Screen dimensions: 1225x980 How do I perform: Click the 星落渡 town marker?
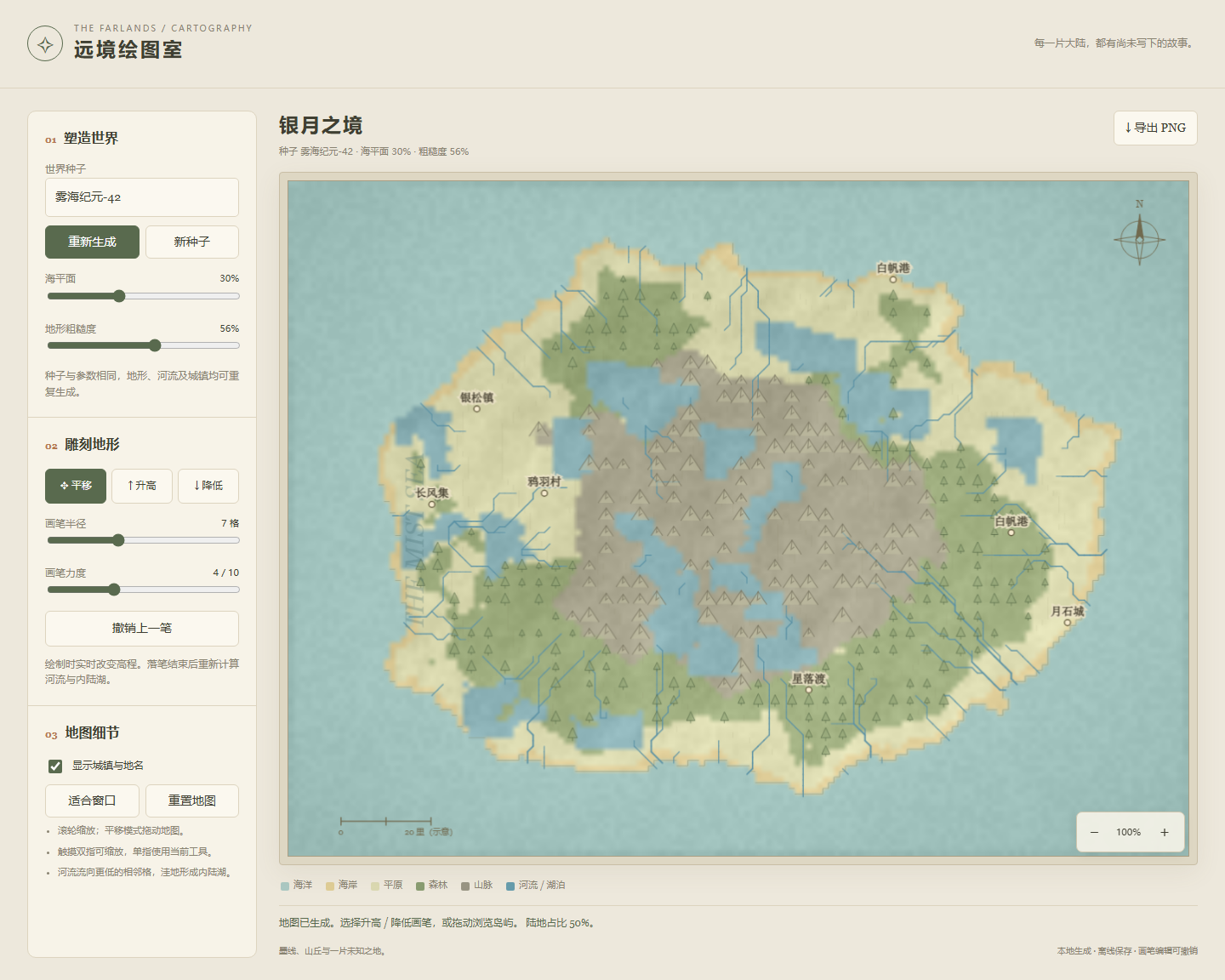(x=808, y=690)
